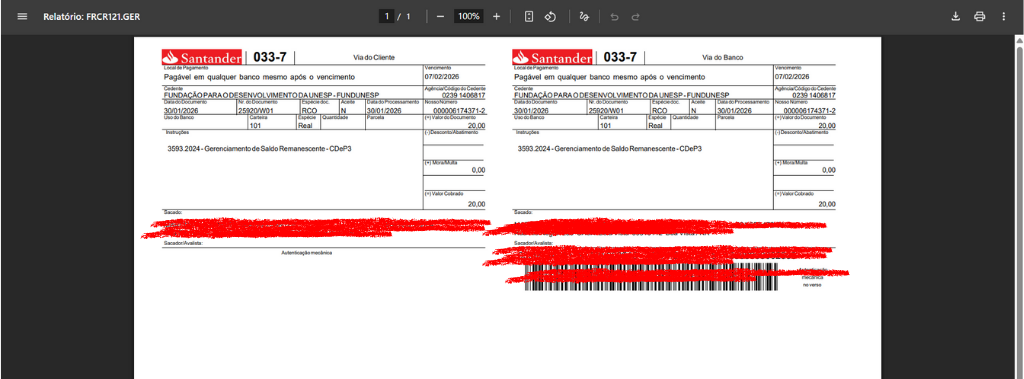Click the due date 07/02/2026 in bank copy
This screenshot has height=379, width=1024.
click(792, 76)
